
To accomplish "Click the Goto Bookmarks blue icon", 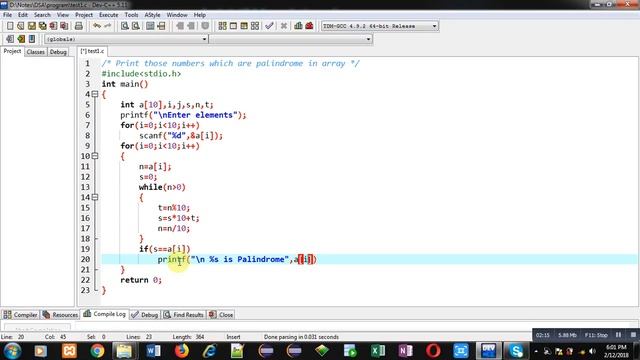I will point(32,39).
